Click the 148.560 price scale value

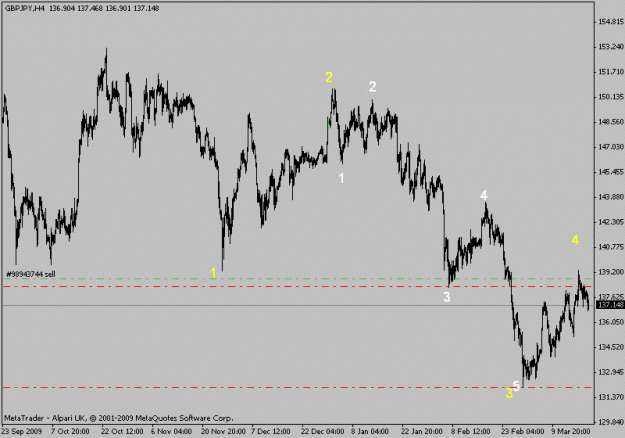611,122
